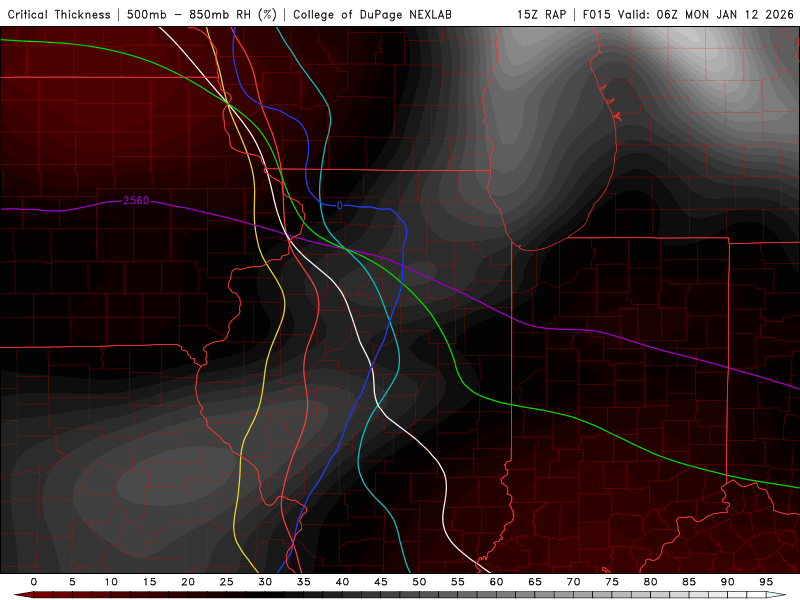The height and width of the screenshot is (600, 800).
Task: Click the "80" tick on the color scale
Action: (651, 582)
